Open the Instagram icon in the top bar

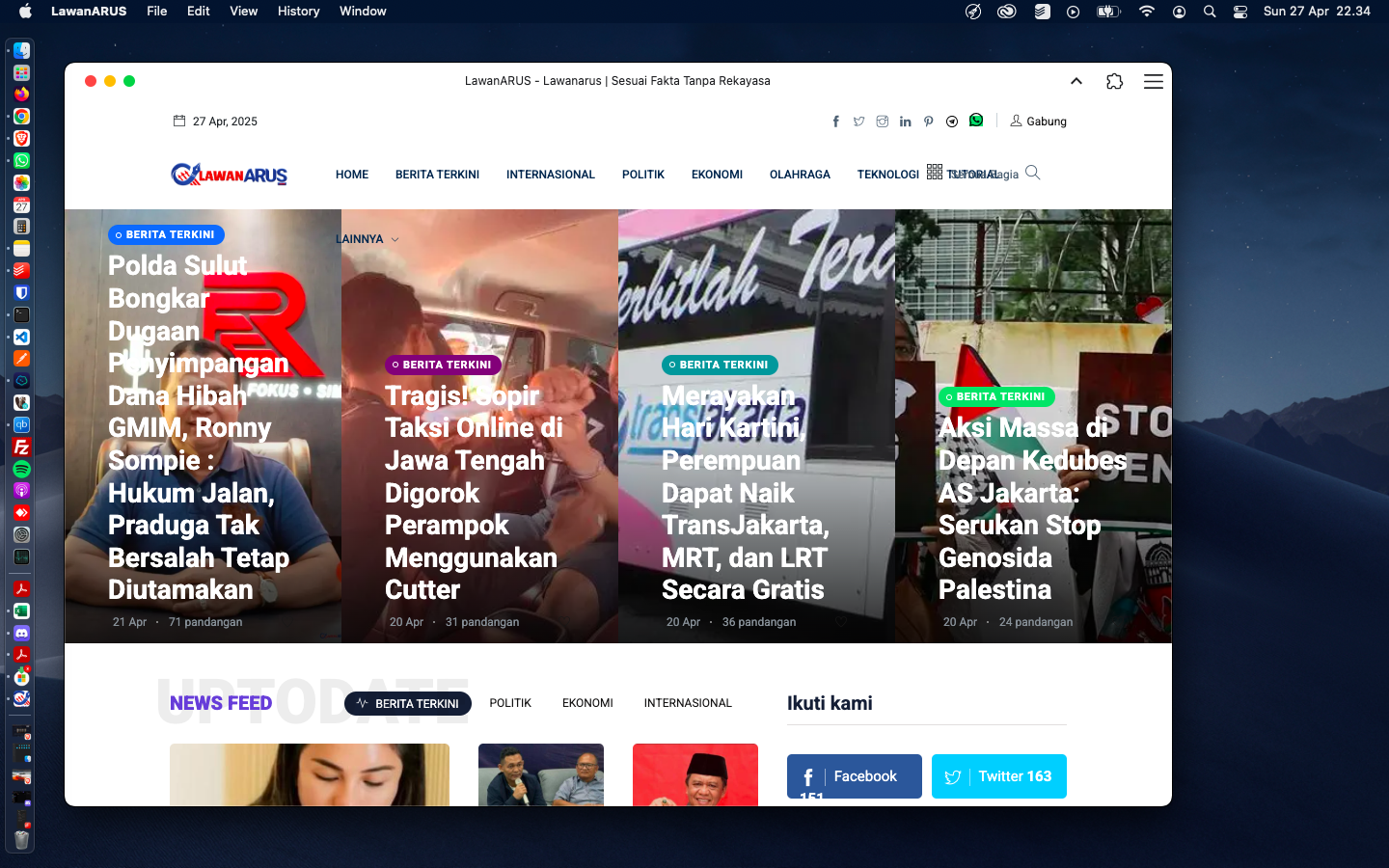point(882,122)
